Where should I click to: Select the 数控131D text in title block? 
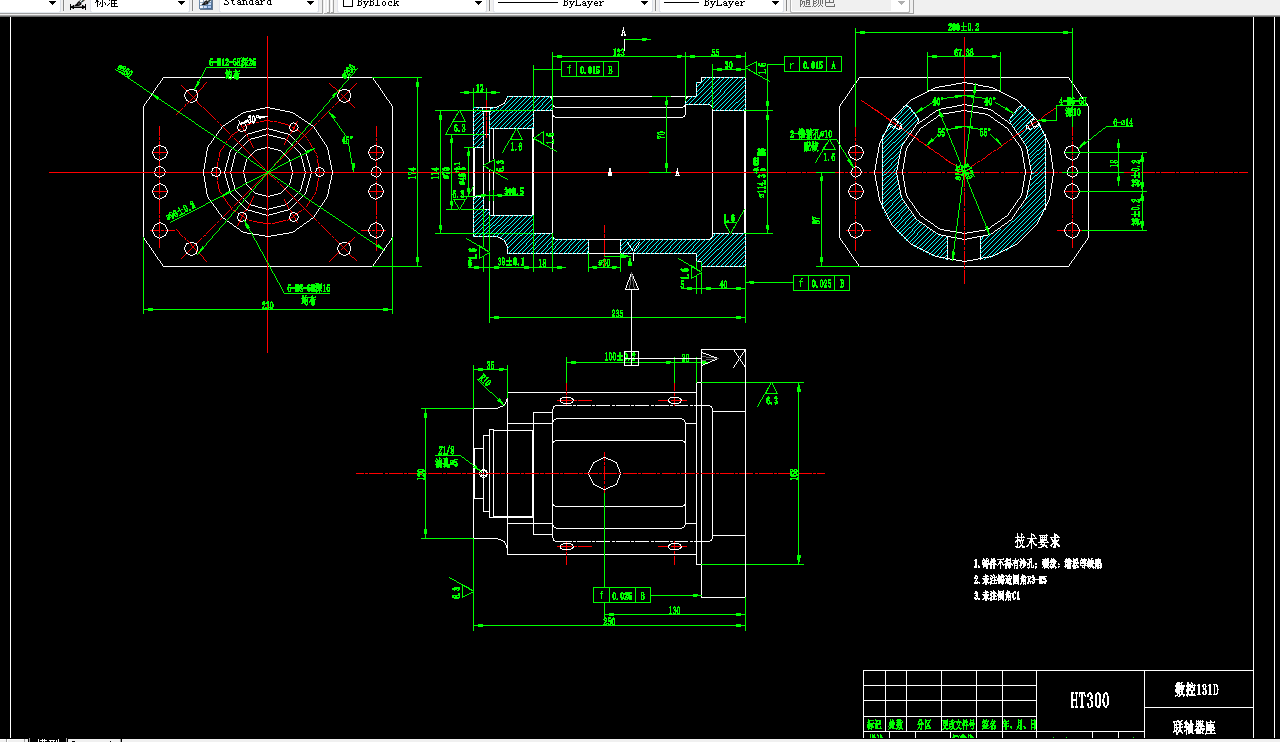(1197, 690)
